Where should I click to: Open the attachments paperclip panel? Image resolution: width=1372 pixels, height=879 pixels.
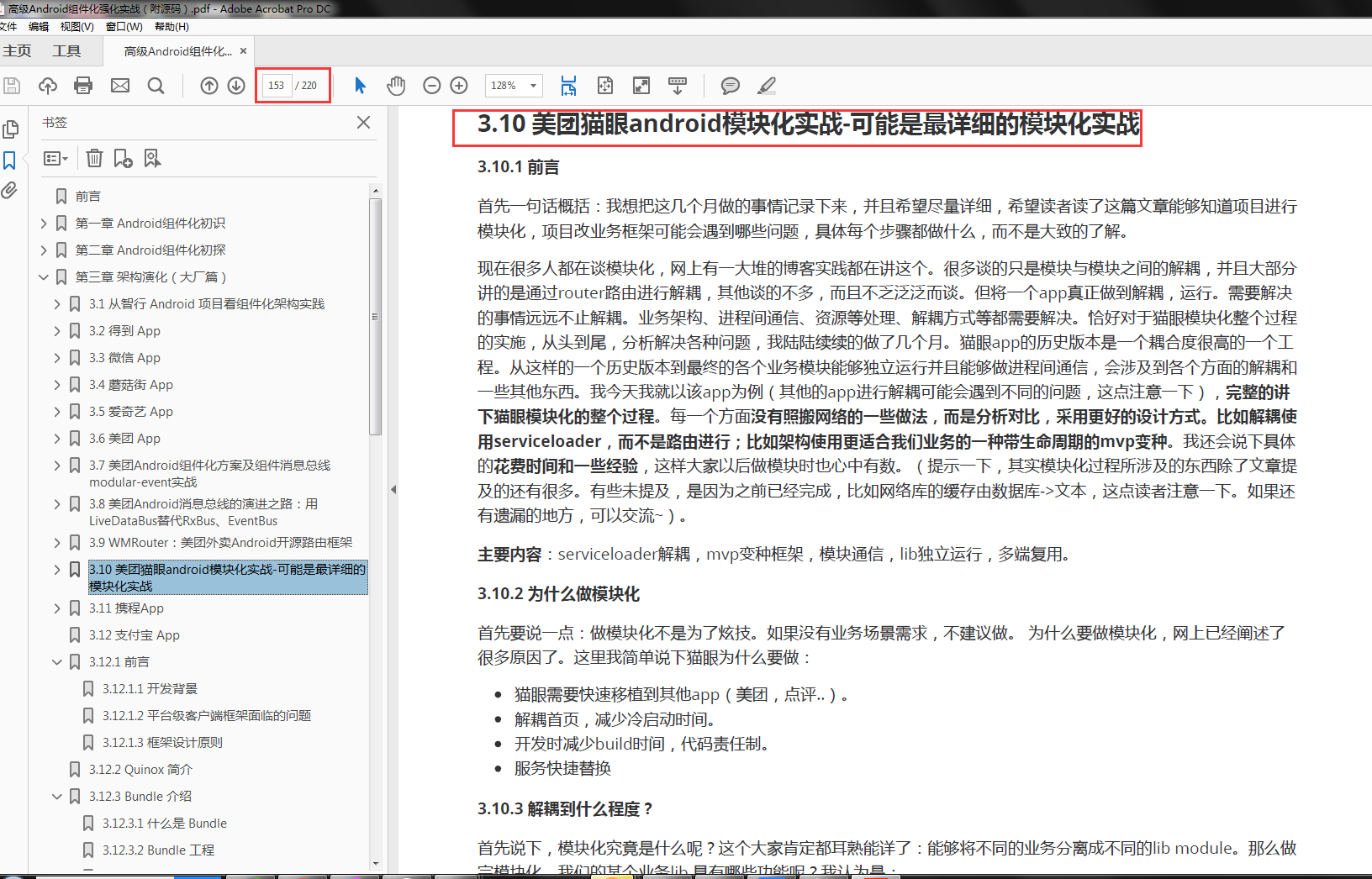point(9,190)
